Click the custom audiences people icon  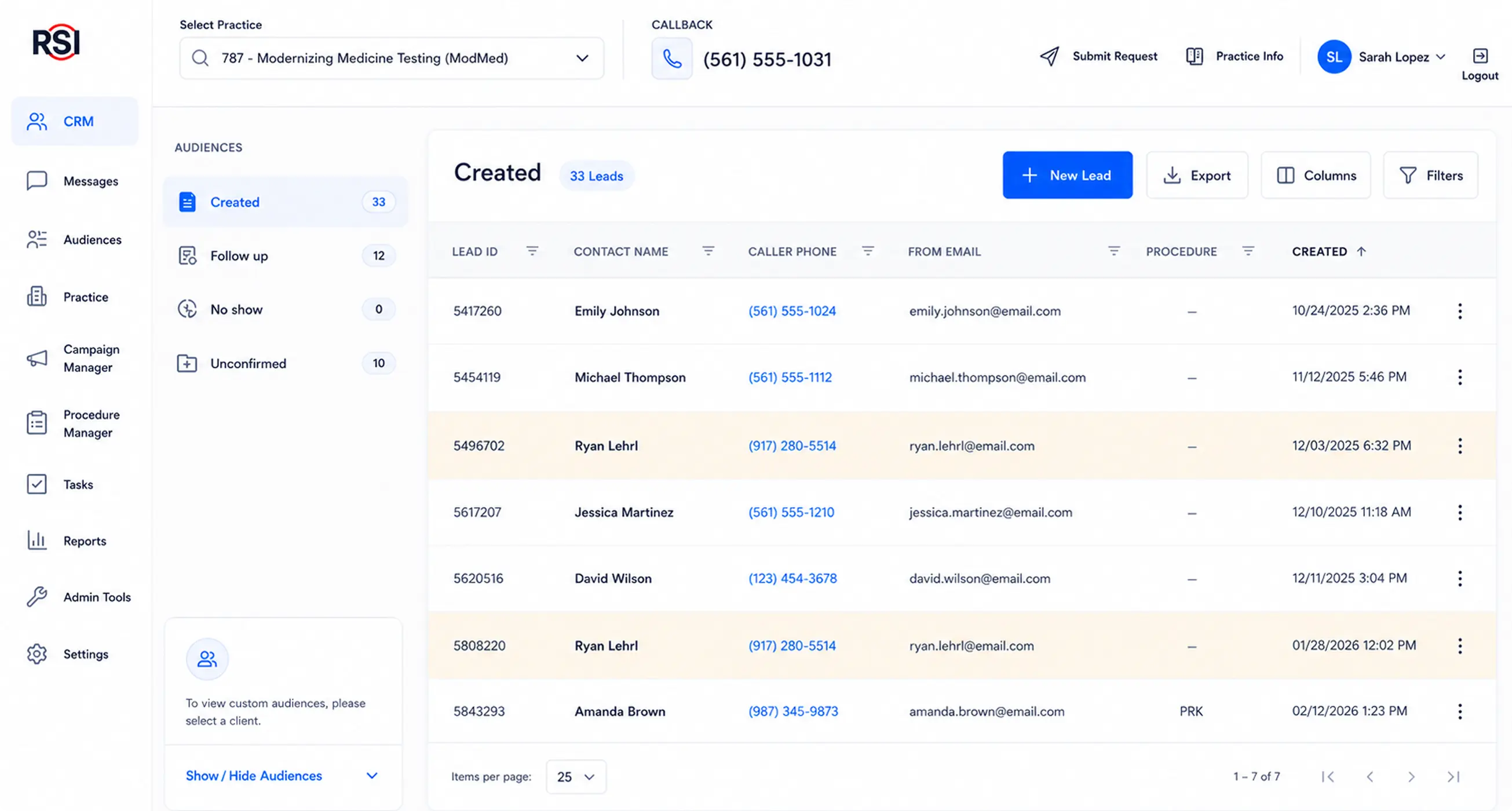(x=207, y=659)
